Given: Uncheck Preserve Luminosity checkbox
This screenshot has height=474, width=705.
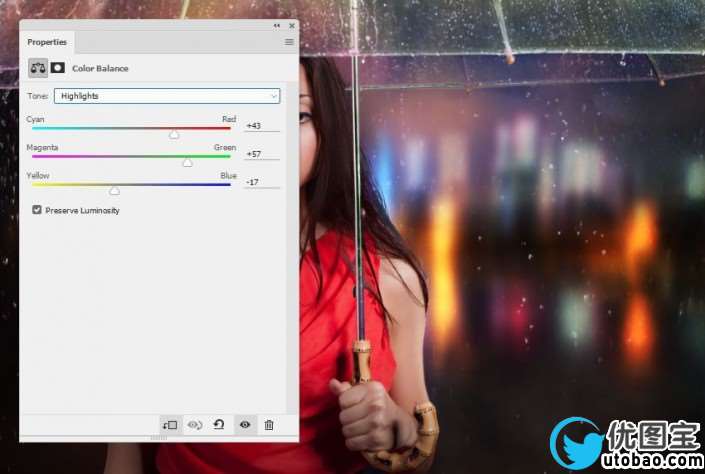Looking at the screenshot, I should coord(37,210).
